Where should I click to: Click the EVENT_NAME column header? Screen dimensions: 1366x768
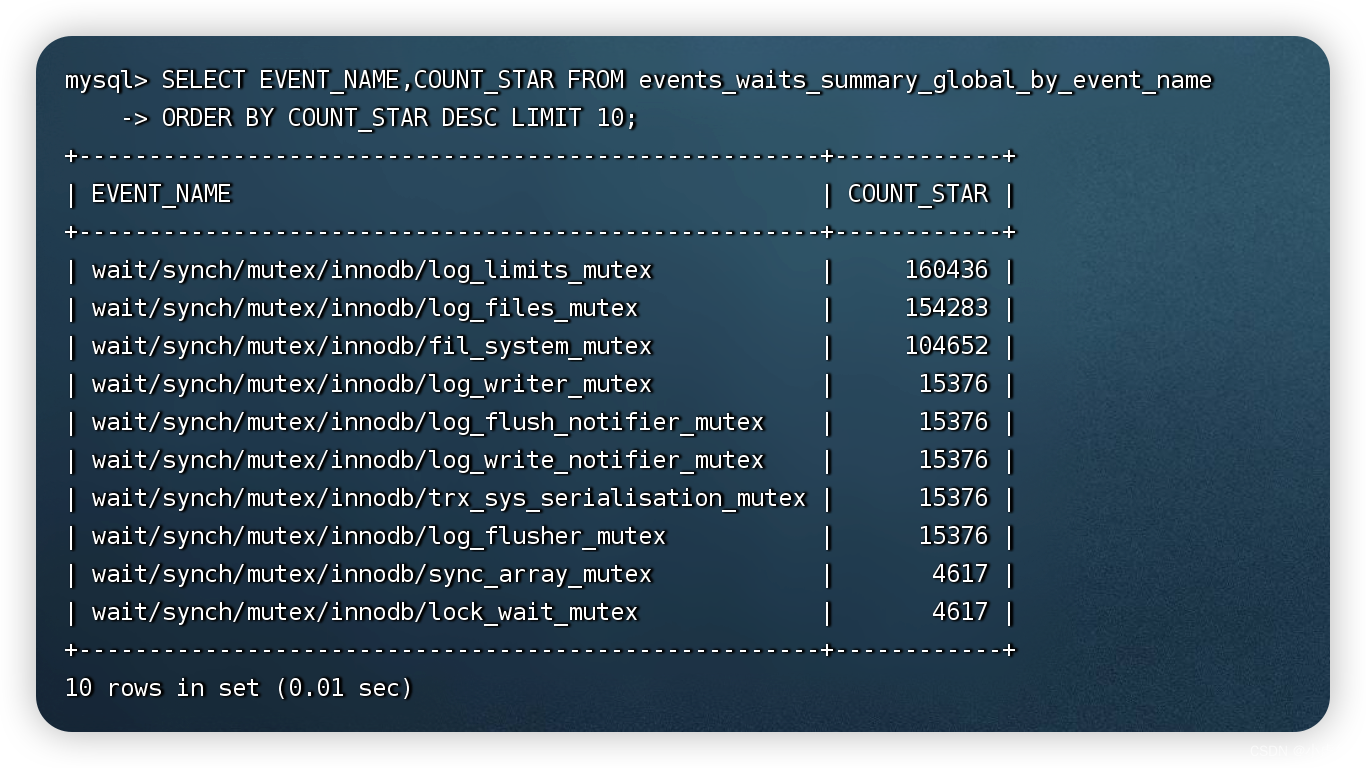click(161, 194)
